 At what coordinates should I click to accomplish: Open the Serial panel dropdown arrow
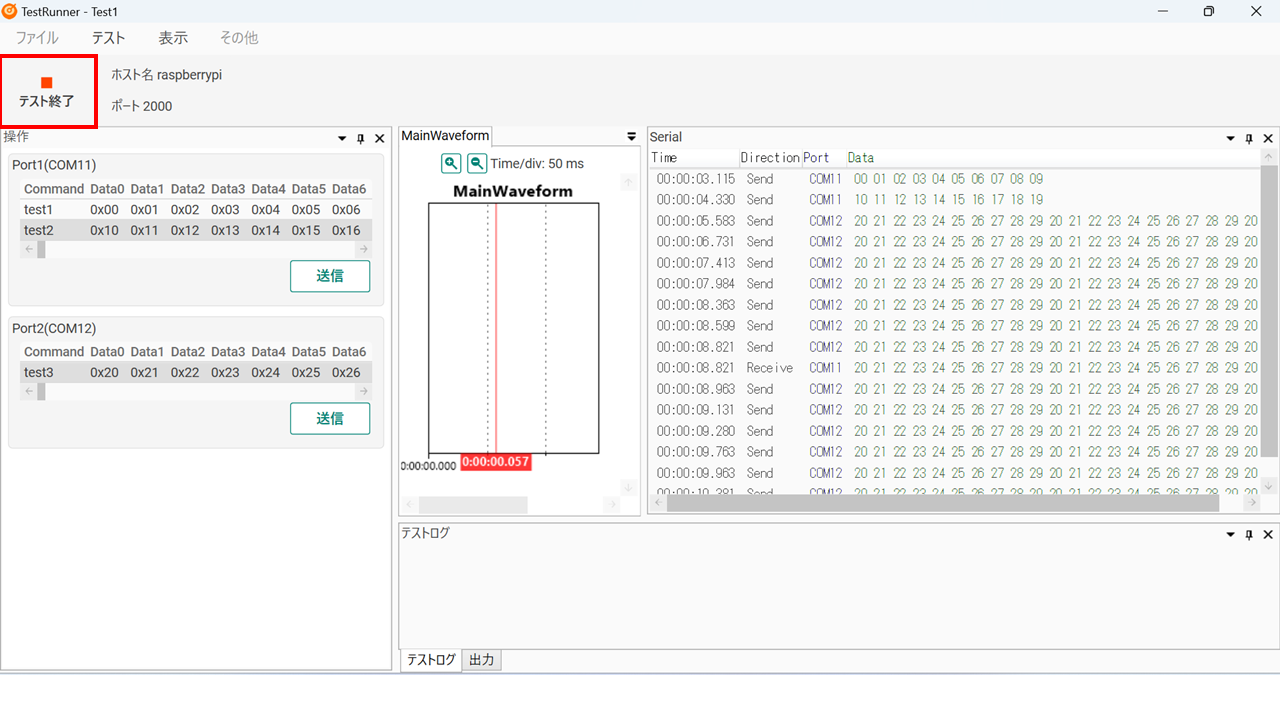pyautogui.click(x=1229, y=138)
